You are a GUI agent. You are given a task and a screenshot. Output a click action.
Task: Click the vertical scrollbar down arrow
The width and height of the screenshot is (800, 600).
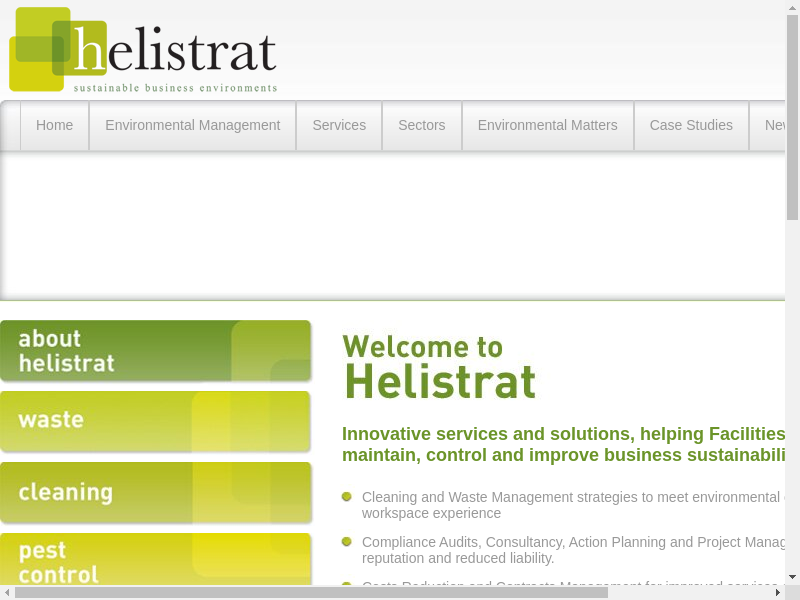792,577
